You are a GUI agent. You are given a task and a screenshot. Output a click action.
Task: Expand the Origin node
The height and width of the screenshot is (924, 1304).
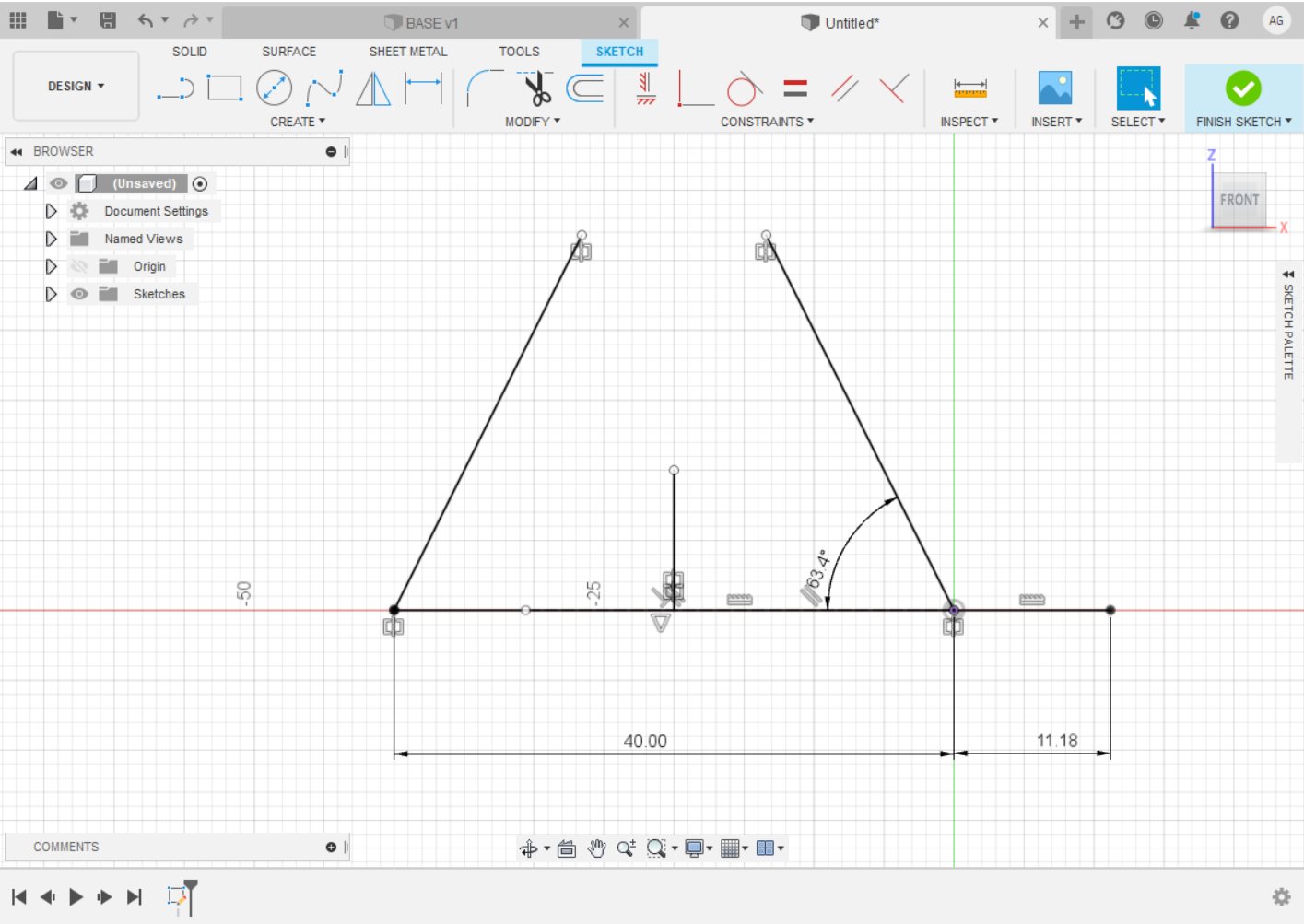click(x=52, y=266)
